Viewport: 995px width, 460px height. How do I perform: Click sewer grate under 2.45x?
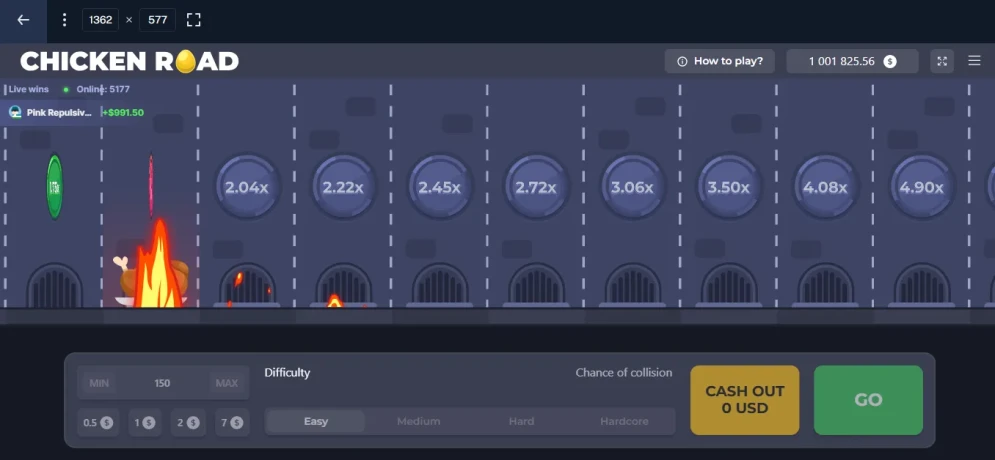[440, 286]
